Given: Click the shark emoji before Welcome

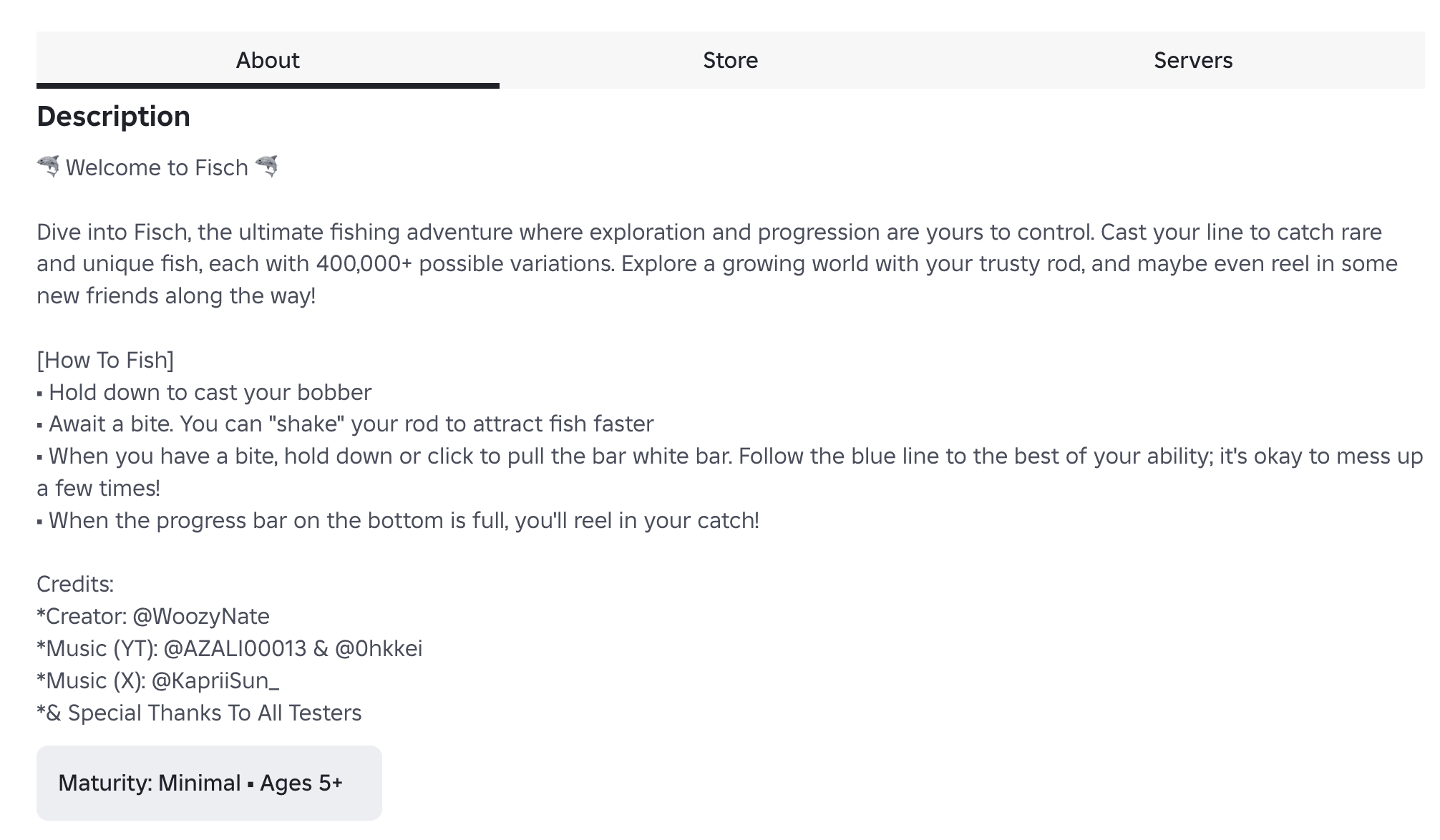Looking at the screenshot, I should pos(49,167).
